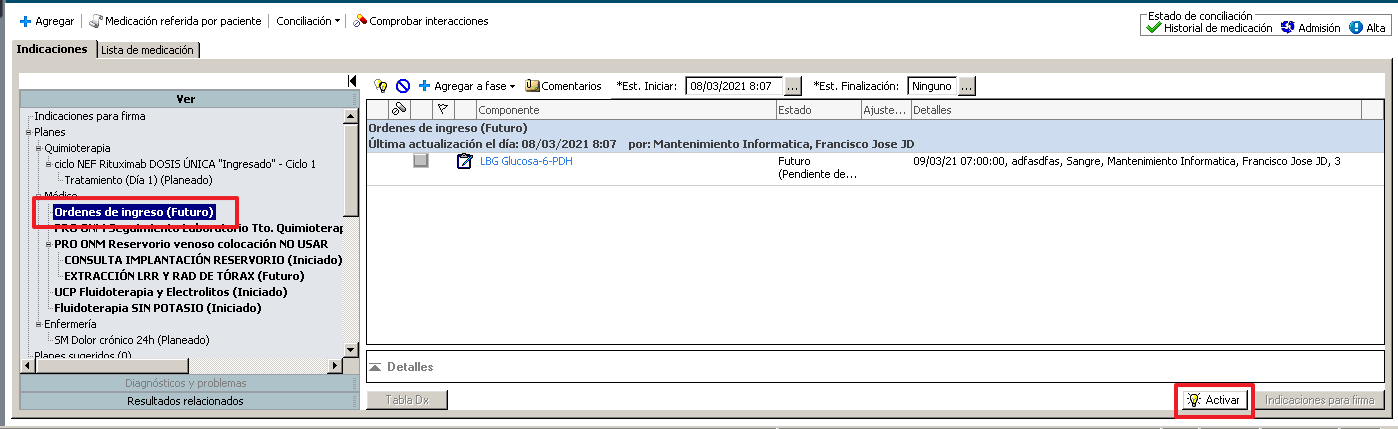Switch to the Lista de medicación tab
Viewport: 1398px width, 429px height.
(x=148, y=50)
